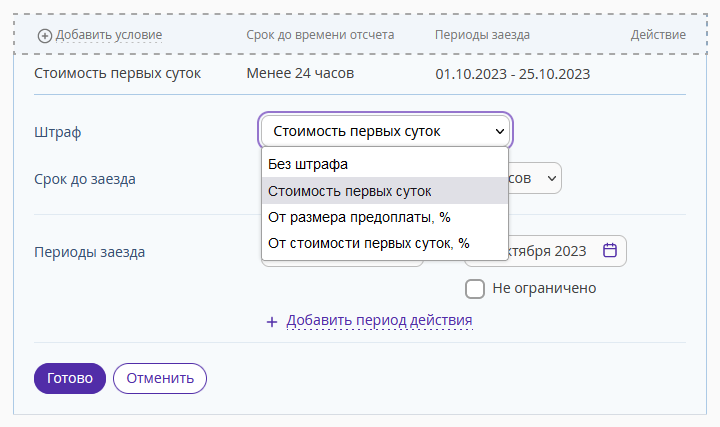Pick От размера предоплаты, % option

pyautogui.click(x=385, y=217)
